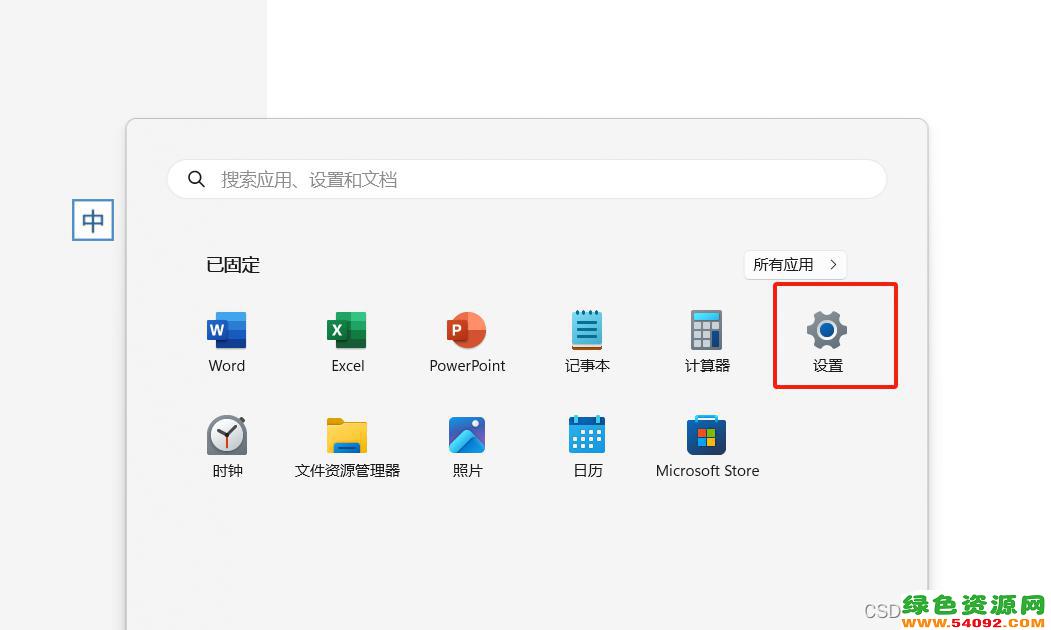Open the 设置 gear icon
1051x630 pixels.
click(826, 330)
